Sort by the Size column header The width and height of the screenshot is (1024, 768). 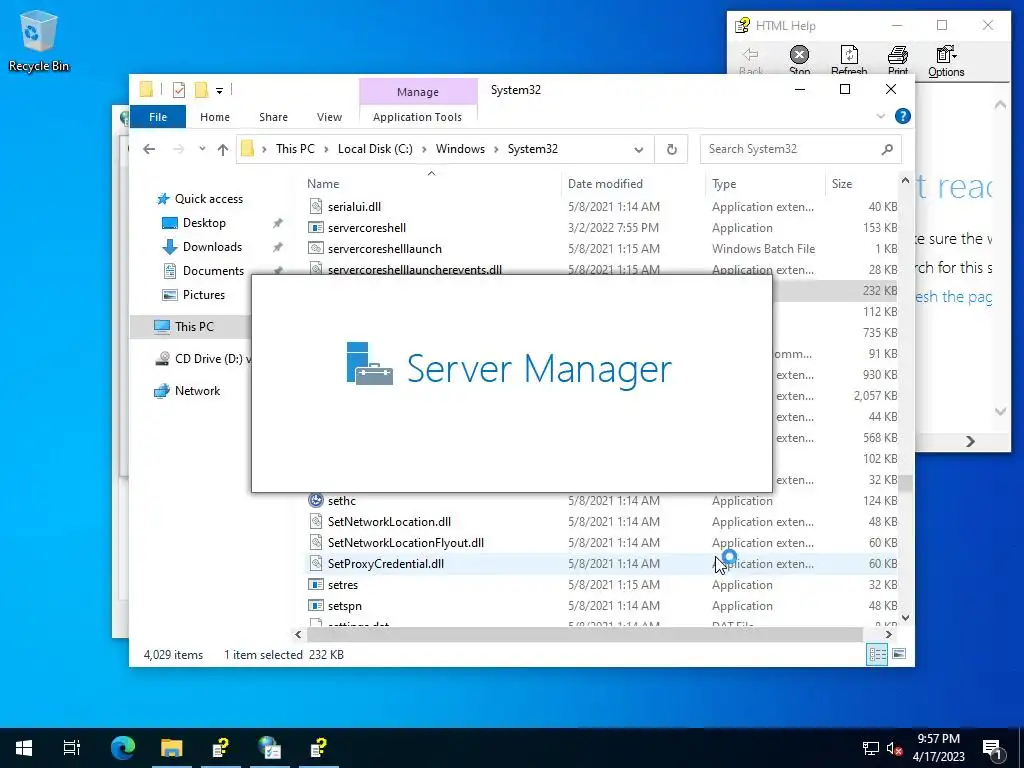pyautogui.click(x=861, y=184)
